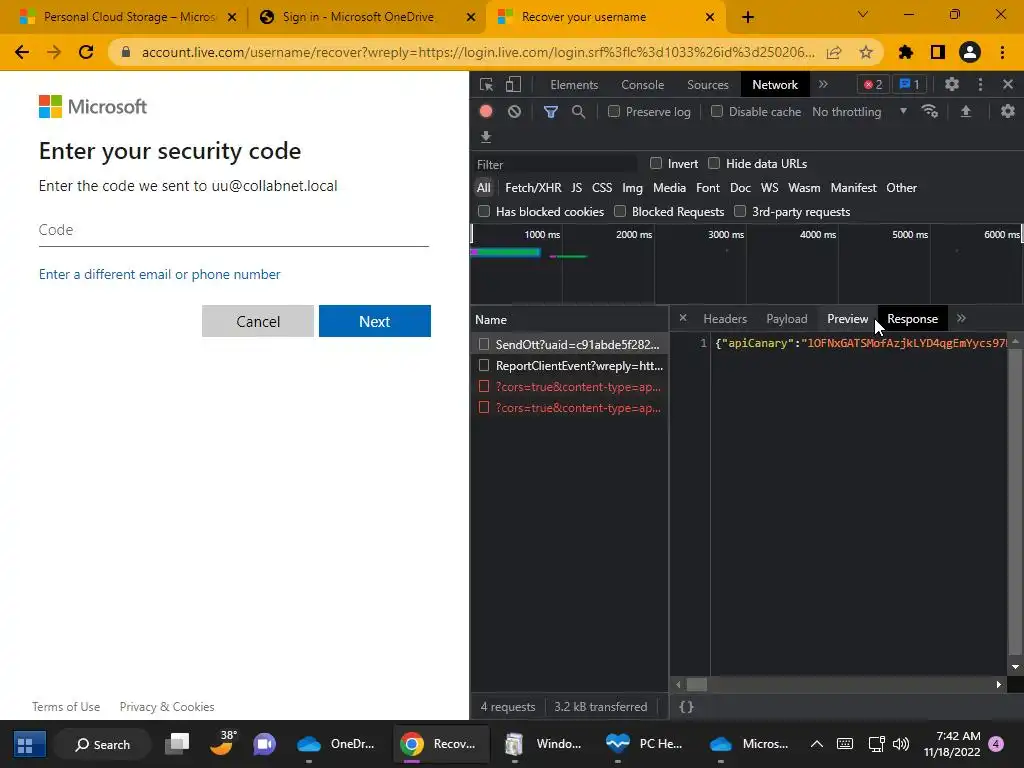The height and width of the screenshot is (768, 1024).
Task: Expand more request detail tabs chevron
Action: click(x=961, y=318)
